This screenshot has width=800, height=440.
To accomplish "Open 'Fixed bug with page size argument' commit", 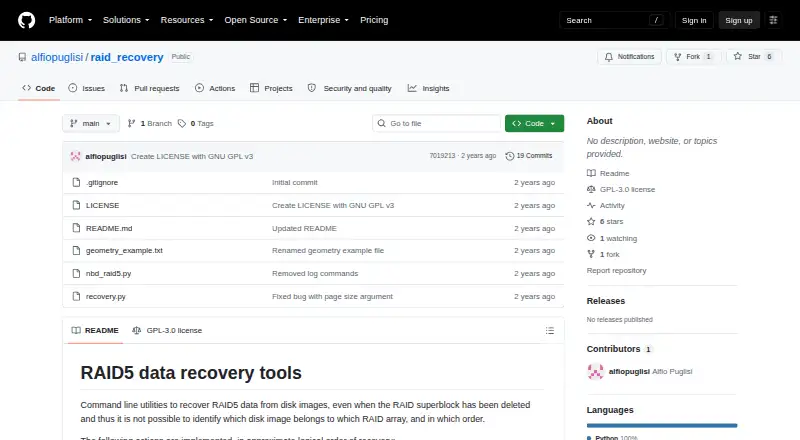I will coord(333,296).
